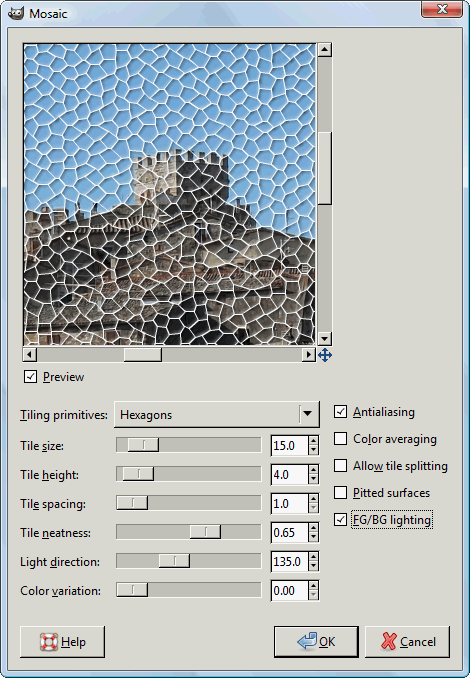Click the preview horizontal scrollbar thumb
470x678 pixels.
pyautogui.click(x=143, y=355)
